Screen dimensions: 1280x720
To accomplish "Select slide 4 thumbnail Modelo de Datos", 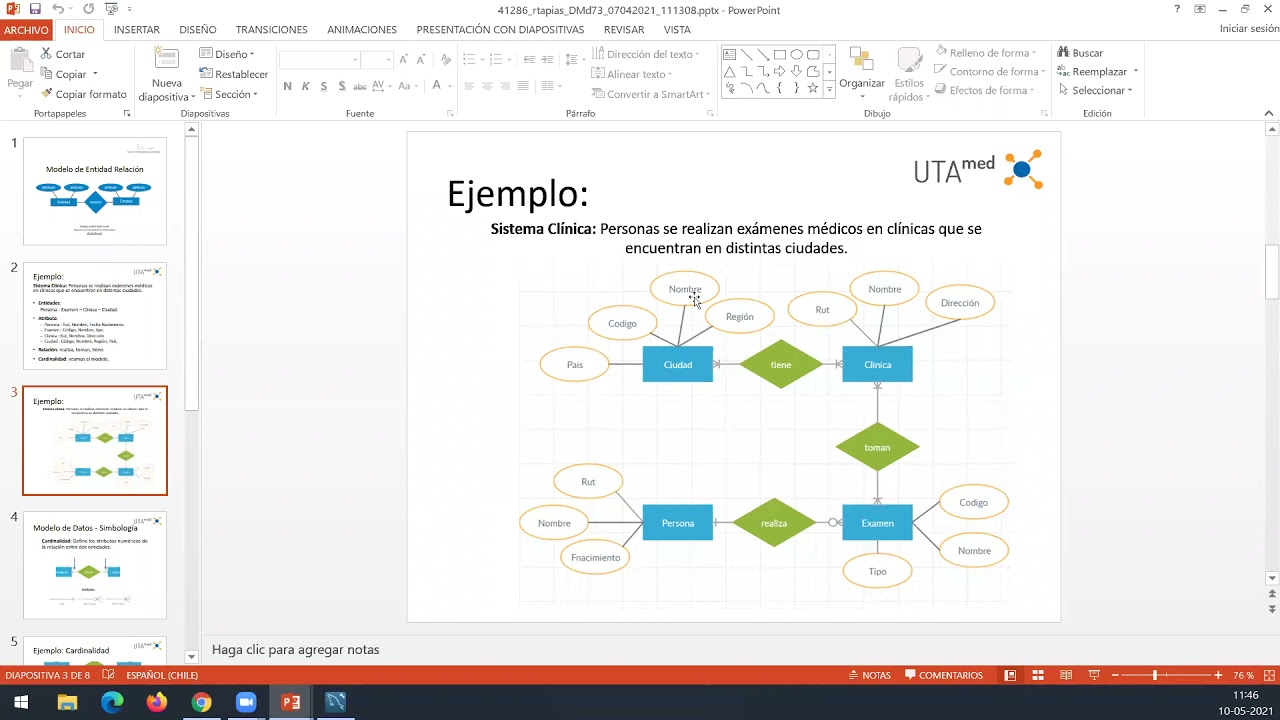I will tap(95, 565).
